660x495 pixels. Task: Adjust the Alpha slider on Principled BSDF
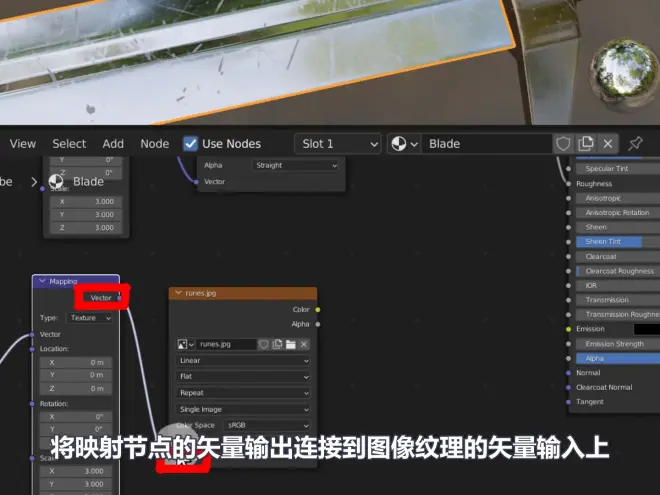tap(617, 359)
